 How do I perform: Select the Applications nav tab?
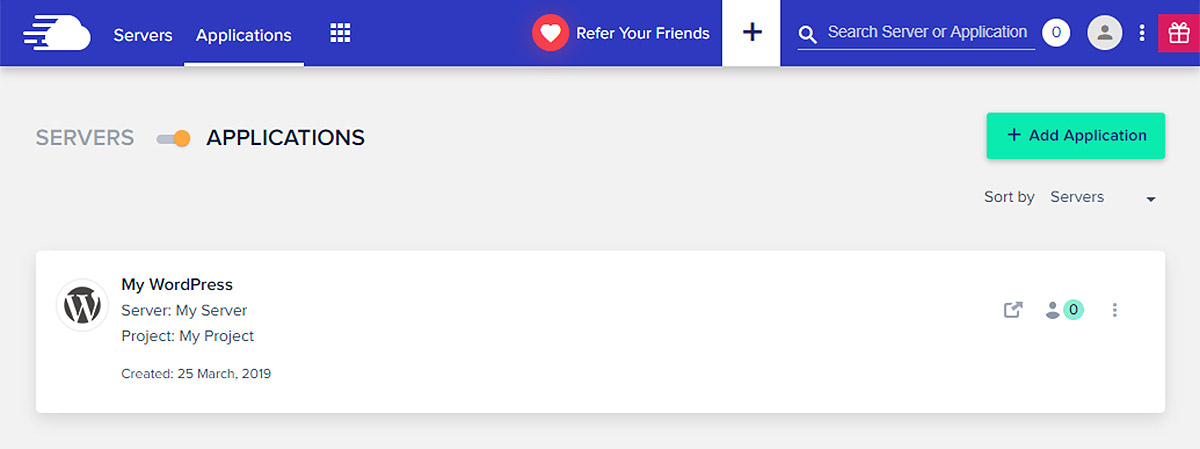click(244, 35)
